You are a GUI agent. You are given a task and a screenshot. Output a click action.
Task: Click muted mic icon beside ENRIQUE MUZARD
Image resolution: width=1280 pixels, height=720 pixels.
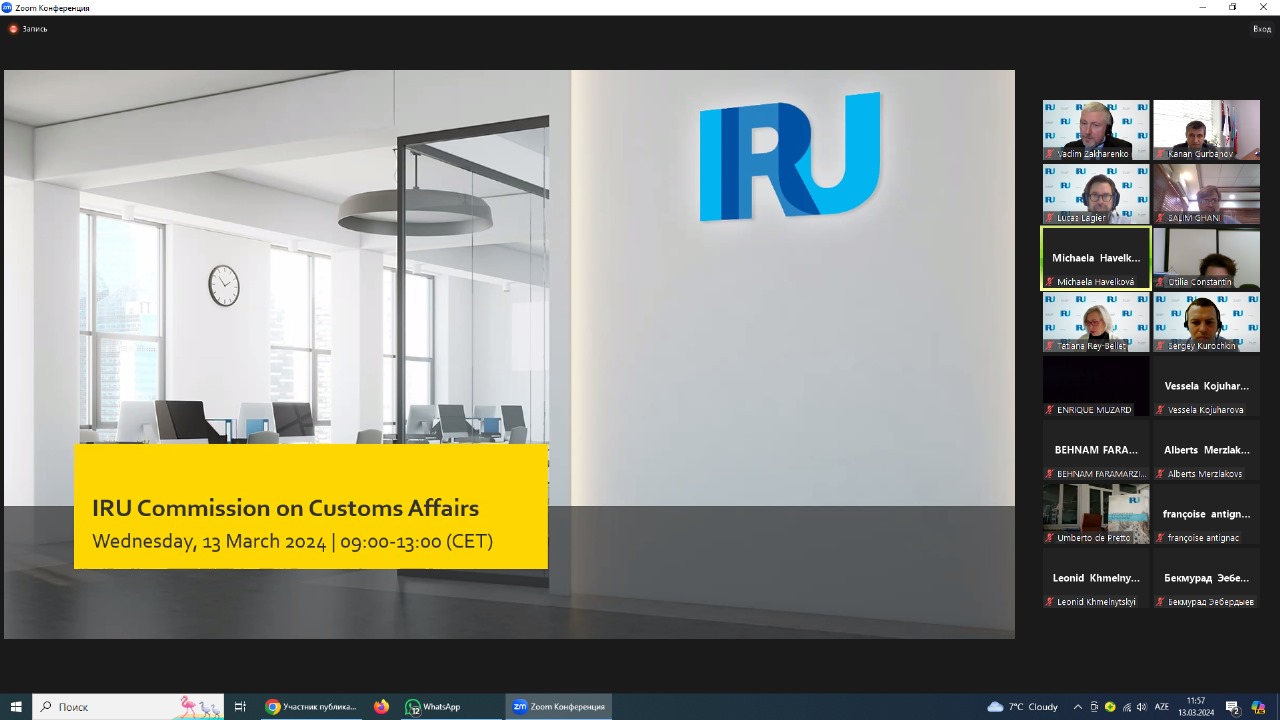pyautogui.click(x=1050, y=410)
